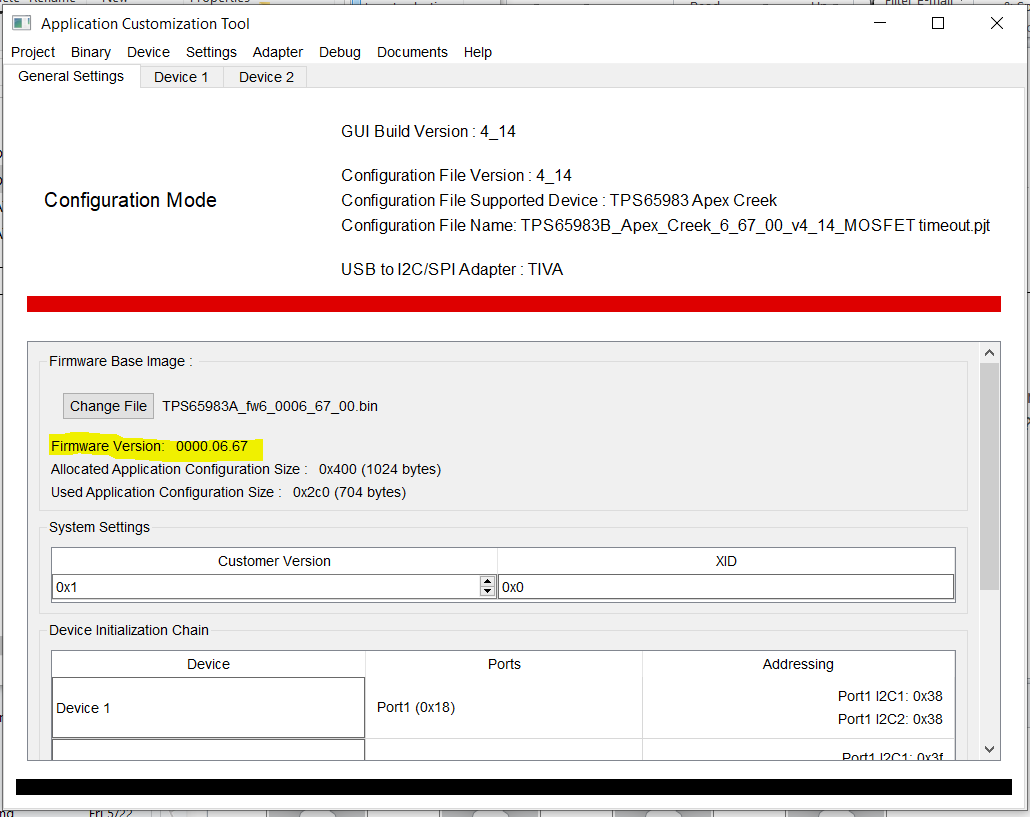This screenshot has height=817, width=1030.
Task: Open the Adapter menu
Action: coord(278,52)
